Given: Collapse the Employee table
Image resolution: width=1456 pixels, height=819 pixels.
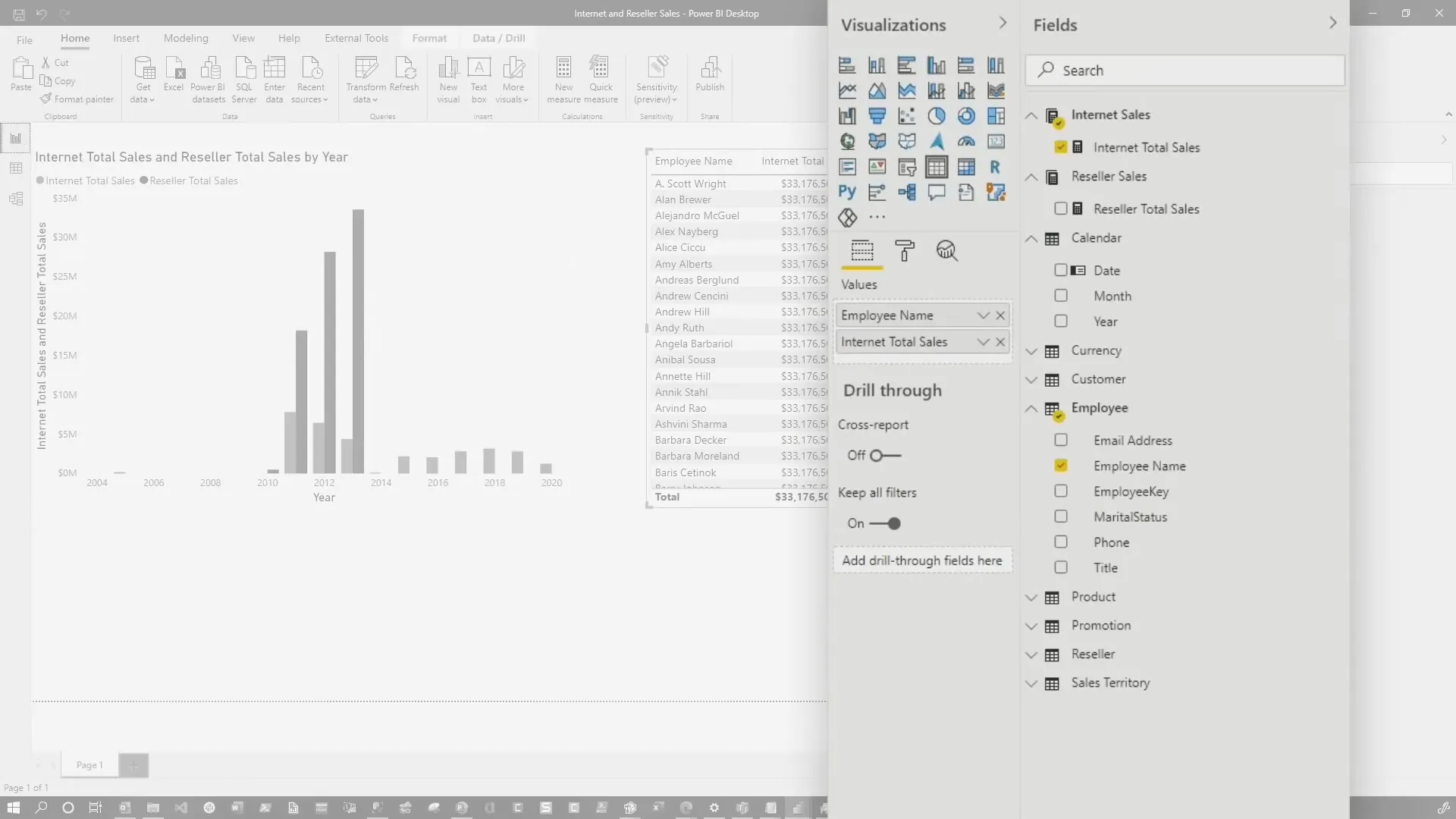Looking at the screenshot, I should coord(1032,409).
